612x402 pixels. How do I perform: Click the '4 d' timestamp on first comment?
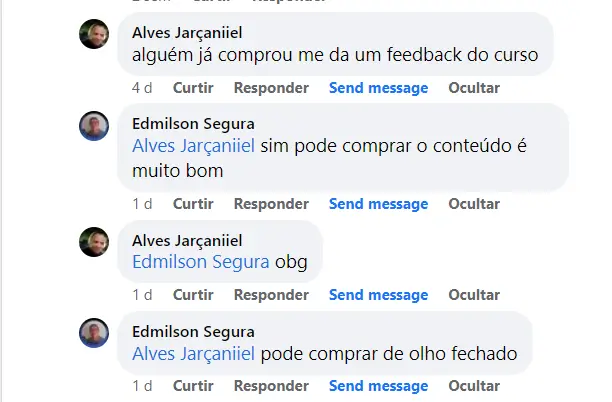point(141,88)
